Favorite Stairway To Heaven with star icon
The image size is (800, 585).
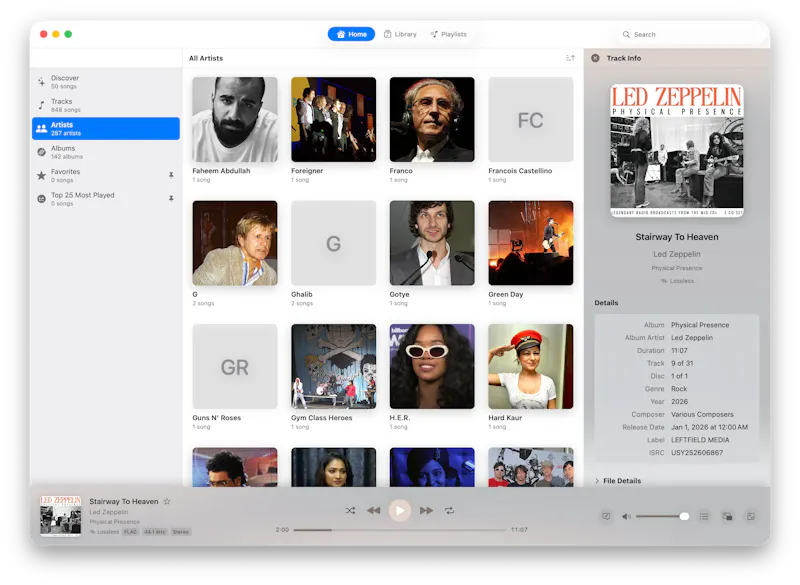(167, 501)
